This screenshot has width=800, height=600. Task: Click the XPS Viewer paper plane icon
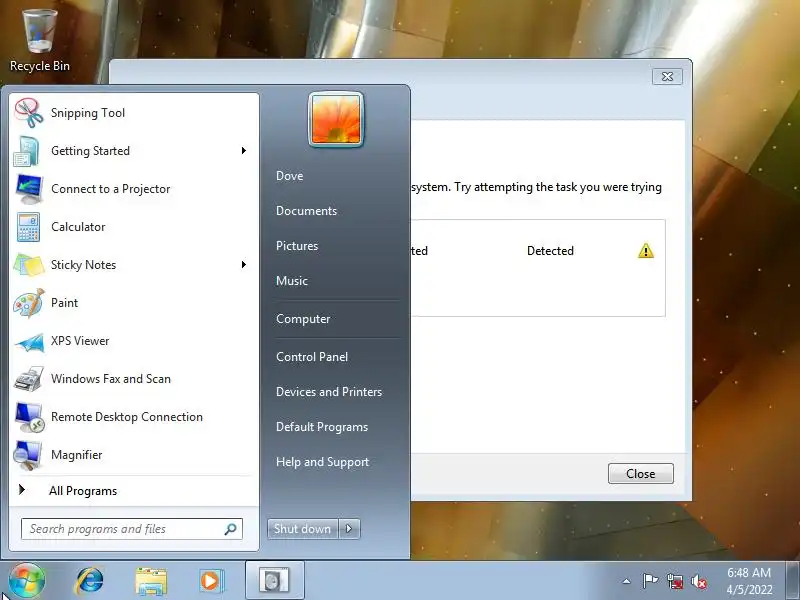click(29, 342)
